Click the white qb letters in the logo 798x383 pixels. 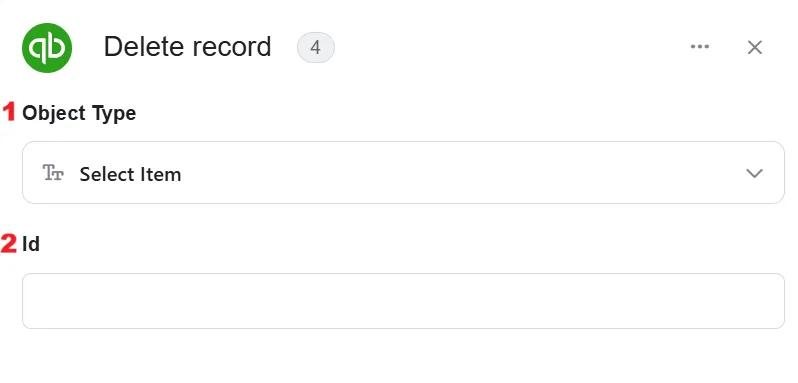pos(47,48)
